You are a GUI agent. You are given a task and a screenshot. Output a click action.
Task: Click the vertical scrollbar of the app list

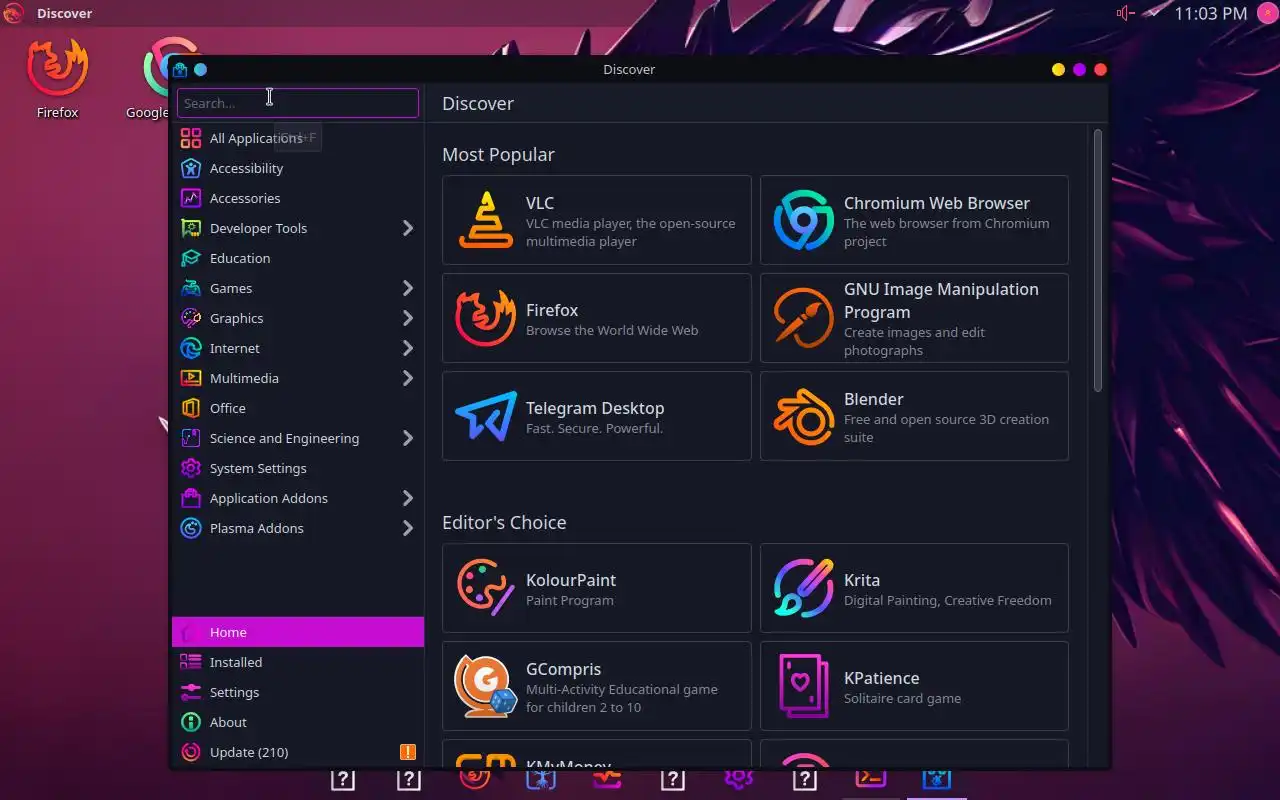1098,260
